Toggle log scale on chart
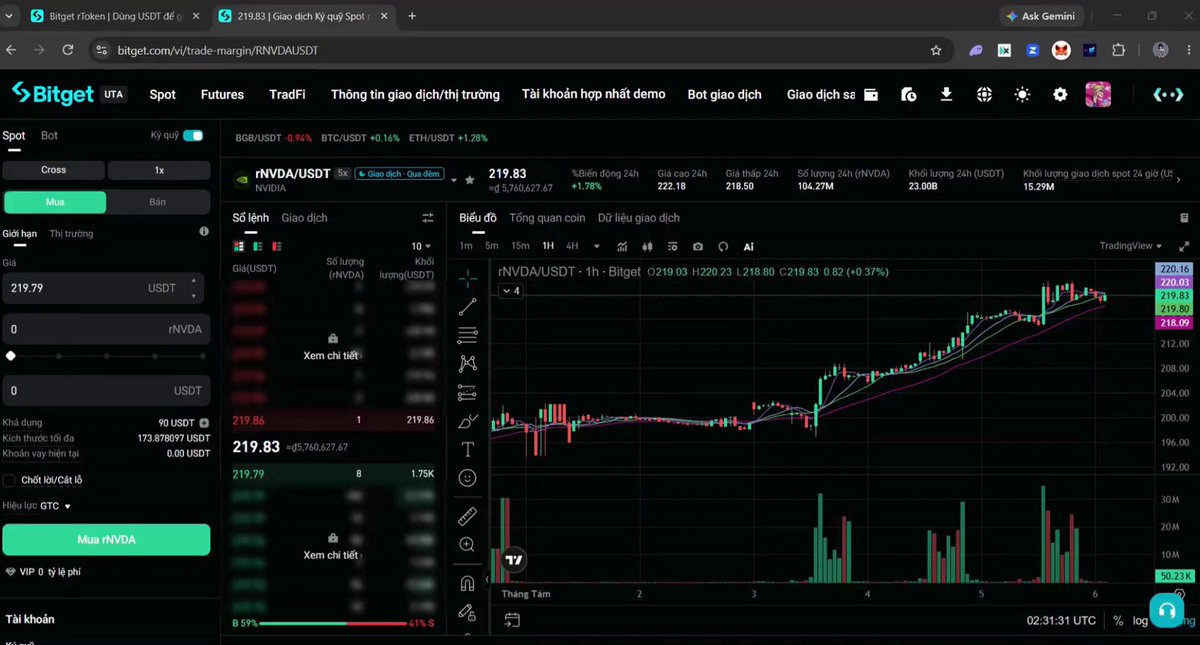Screen dimensions: 1200x645 coord(1140,621)
